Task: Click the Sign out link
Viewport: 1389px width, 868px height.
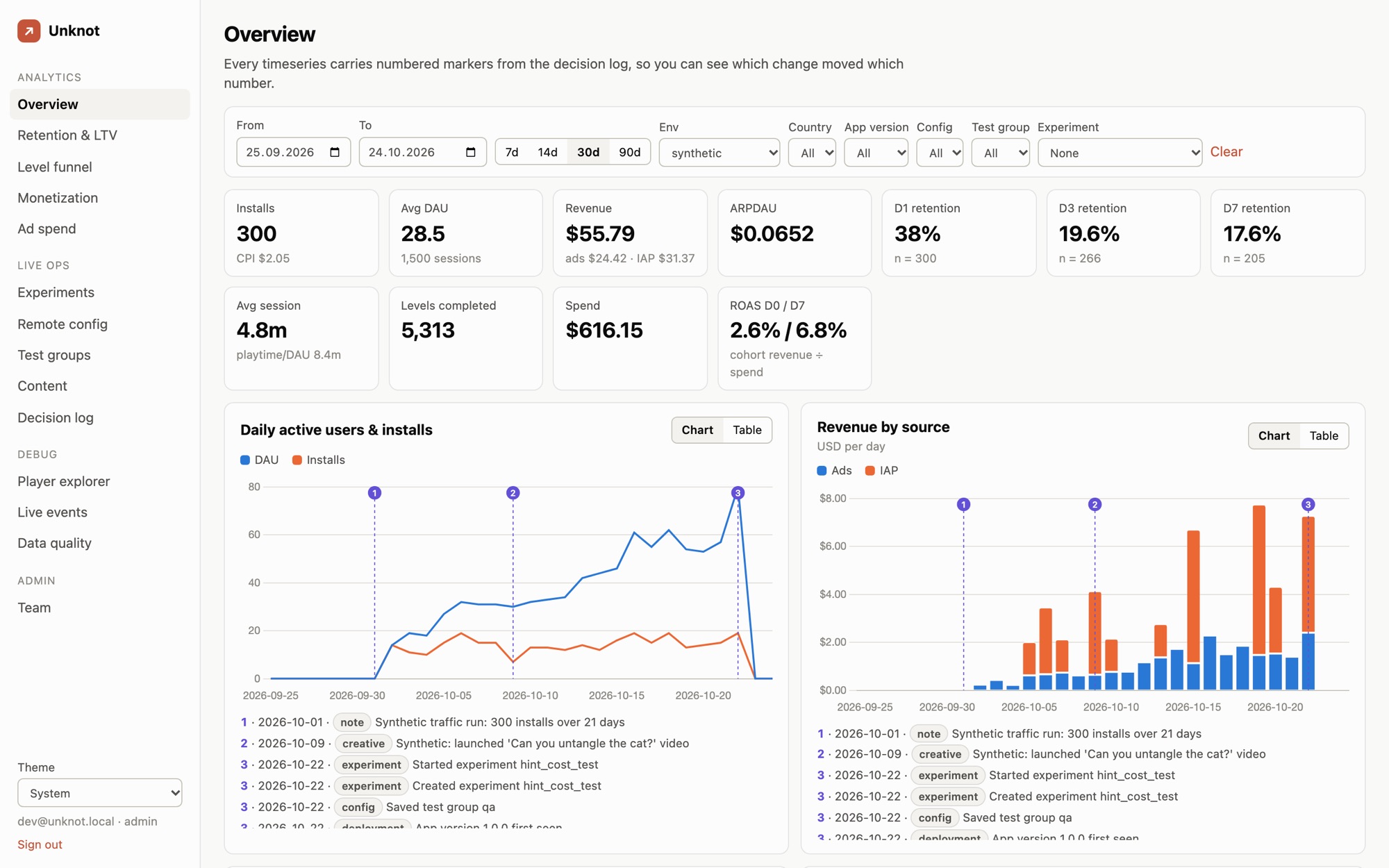Action: click(40, 844)
